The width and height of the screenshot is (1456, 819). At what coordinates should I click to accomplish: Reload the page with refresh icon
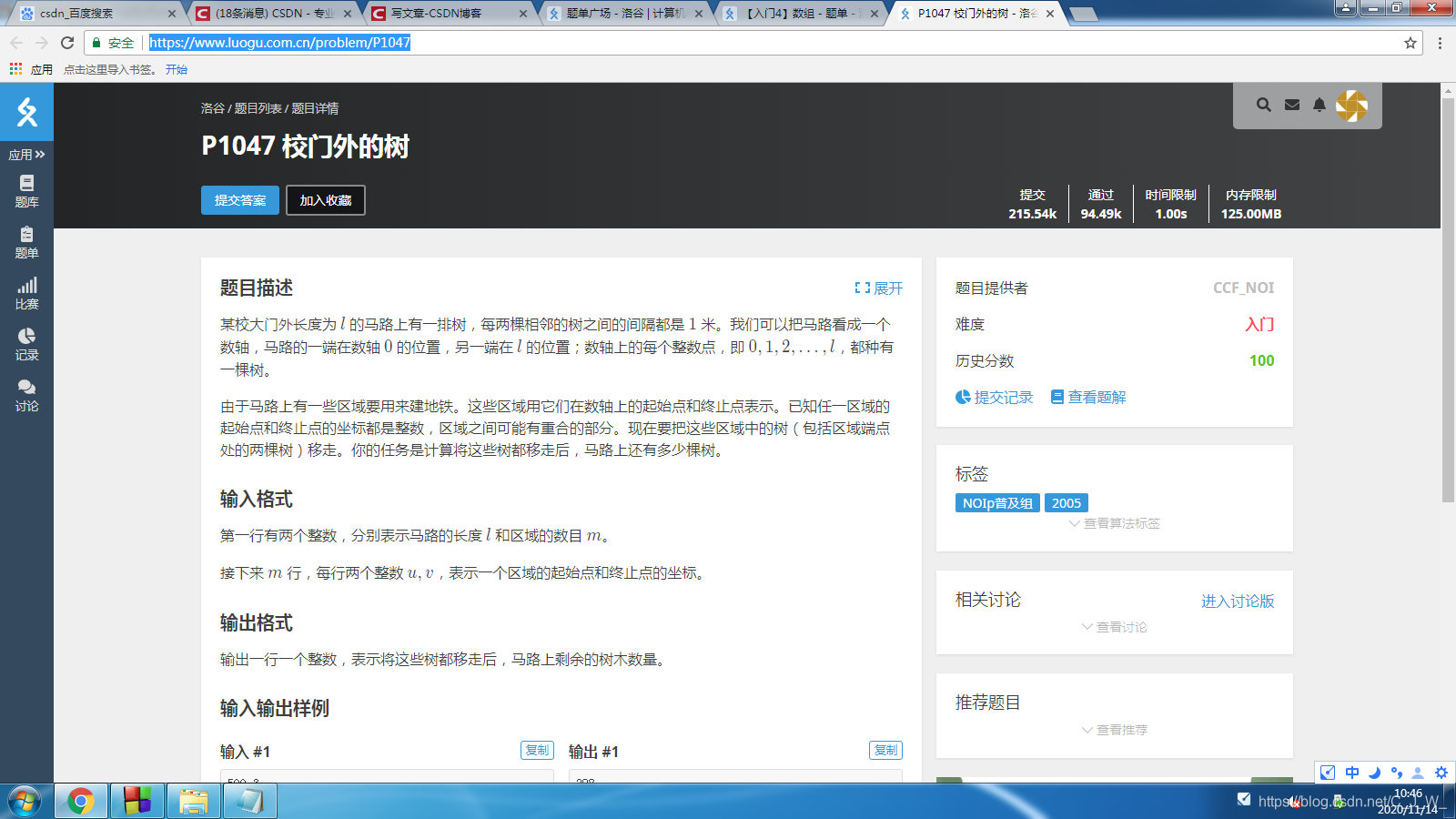pyautogui.click(x=67, y=43)
